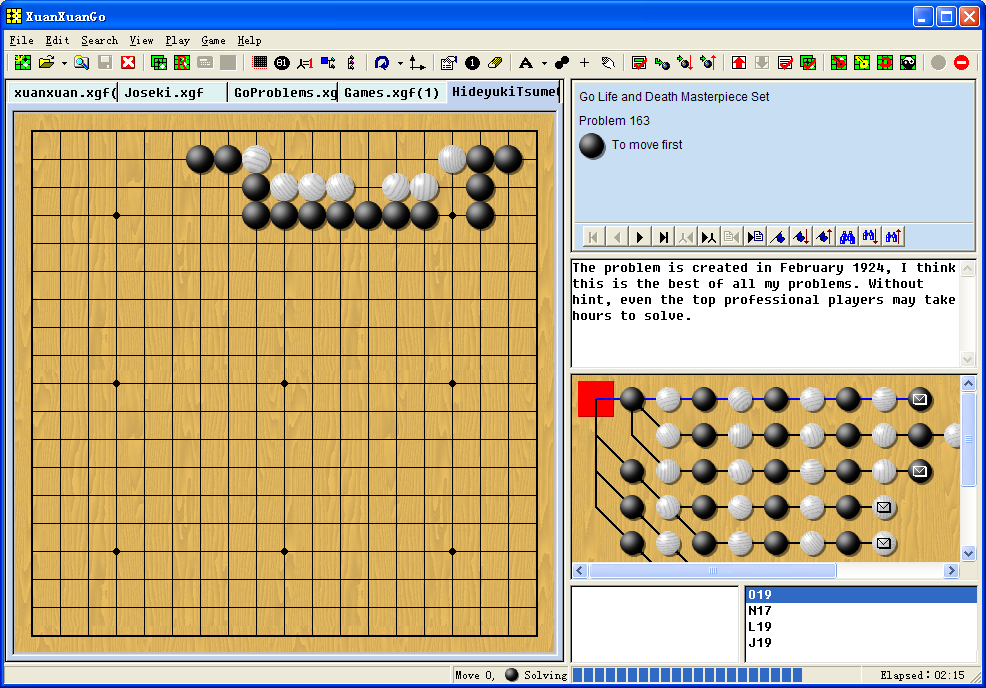Click the letter A label tool
The width and height of the screenshot is (986, 688).
point(526,62)
